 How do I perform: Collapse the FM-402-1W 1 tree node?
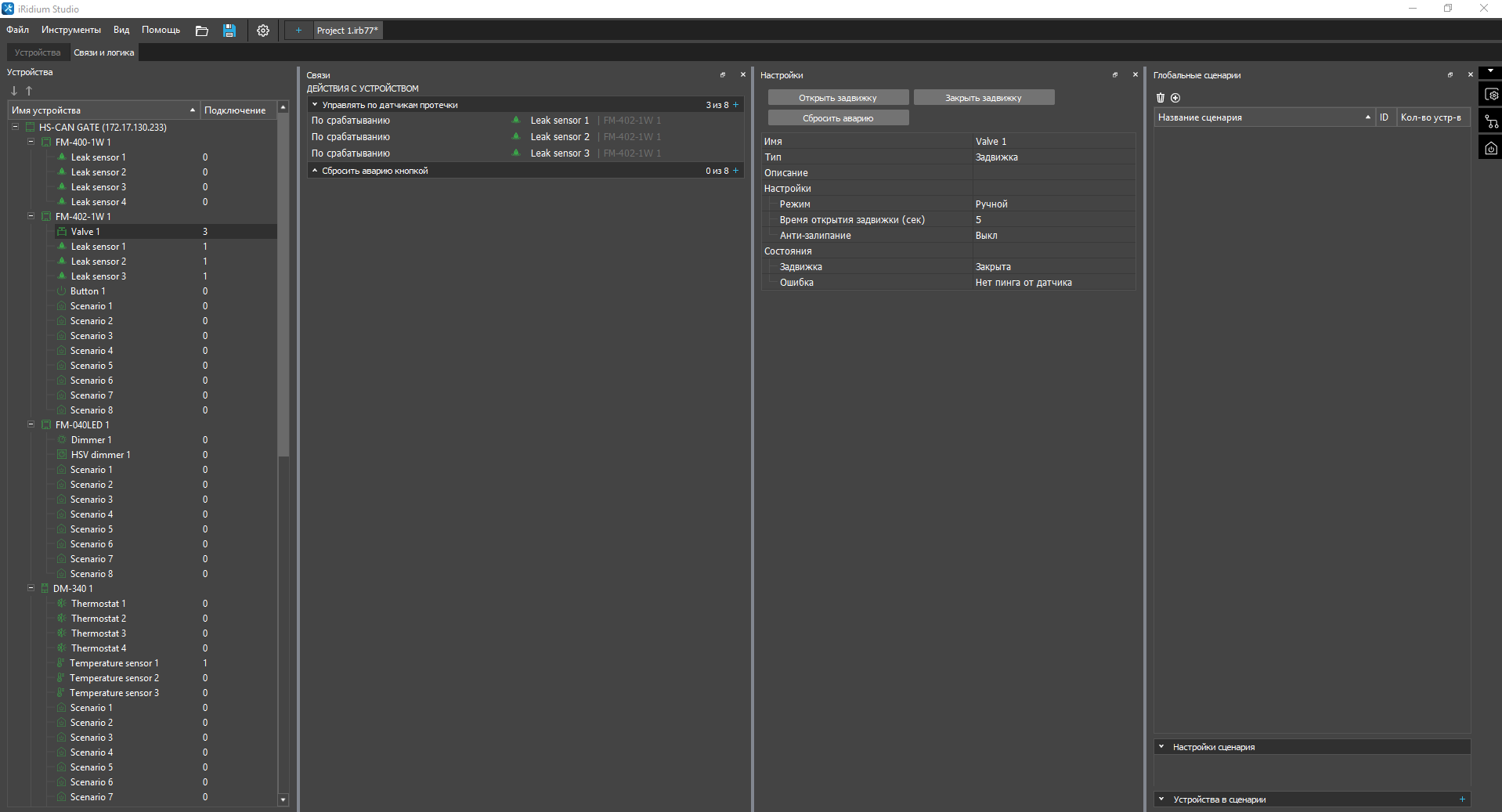pyautogui.click(x=31, y=216)
